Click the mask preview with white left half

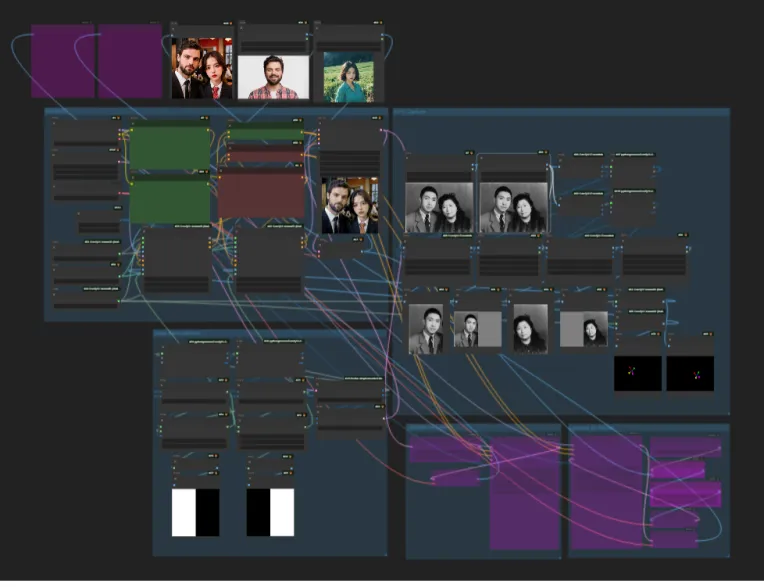point(195,512)
